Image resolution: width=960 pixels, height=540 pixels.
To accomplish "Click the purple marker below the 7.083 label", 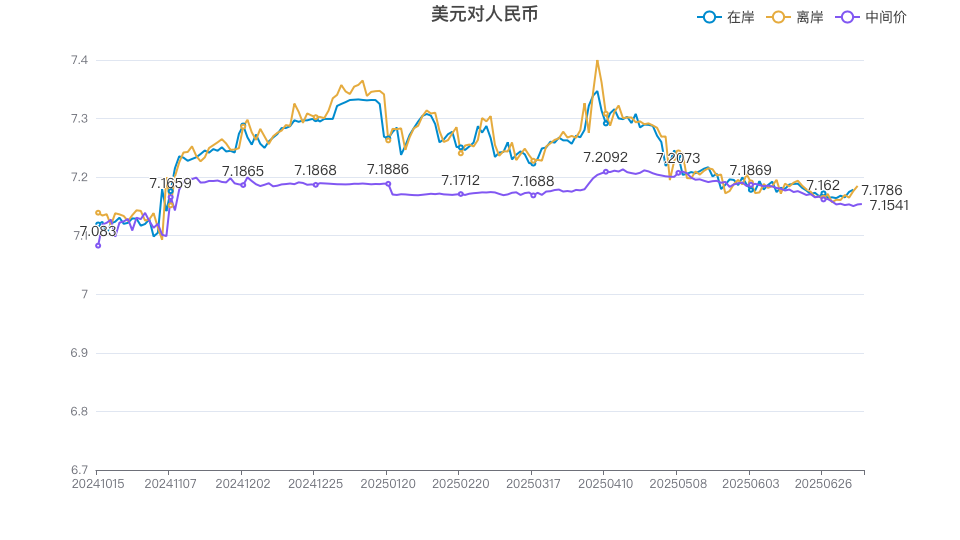I will click(x=98, y=245).
